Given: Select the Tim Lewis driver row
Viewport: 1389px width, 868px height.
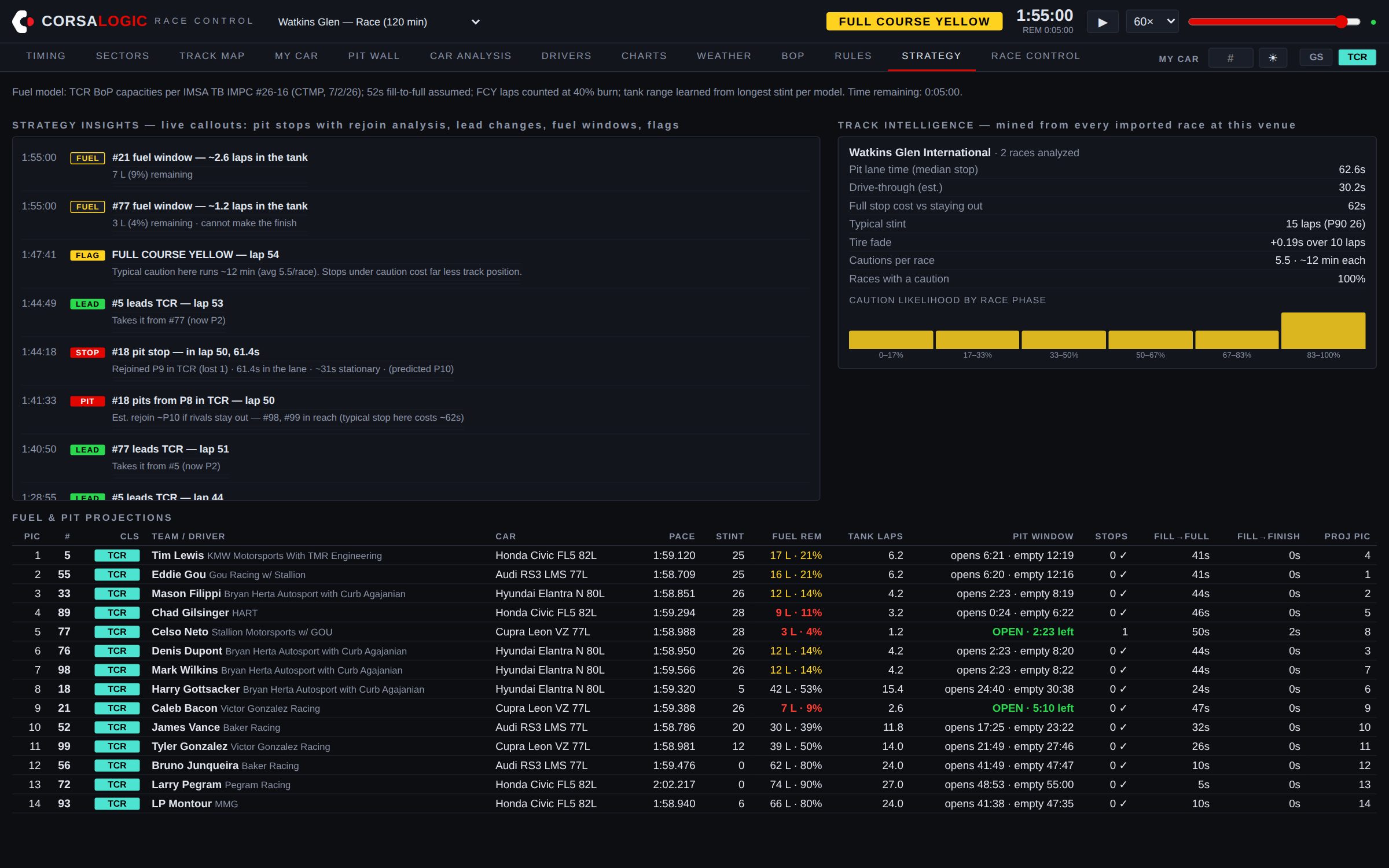Looking at the screenshot, I should 694,556.
